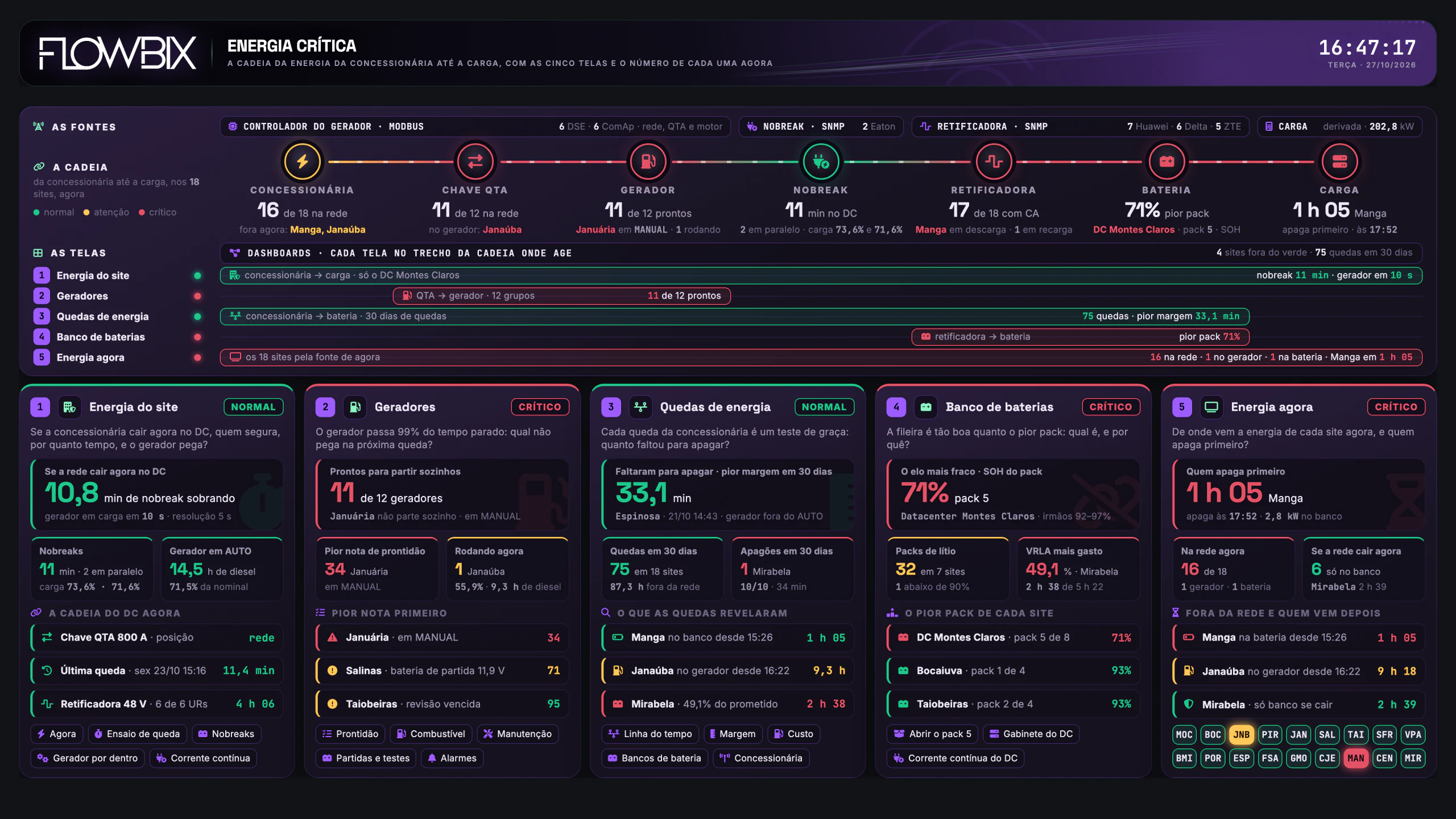Click the warning triangle icon beside Januária
This screenshot has height=819, width=1456.
(333, 638)
